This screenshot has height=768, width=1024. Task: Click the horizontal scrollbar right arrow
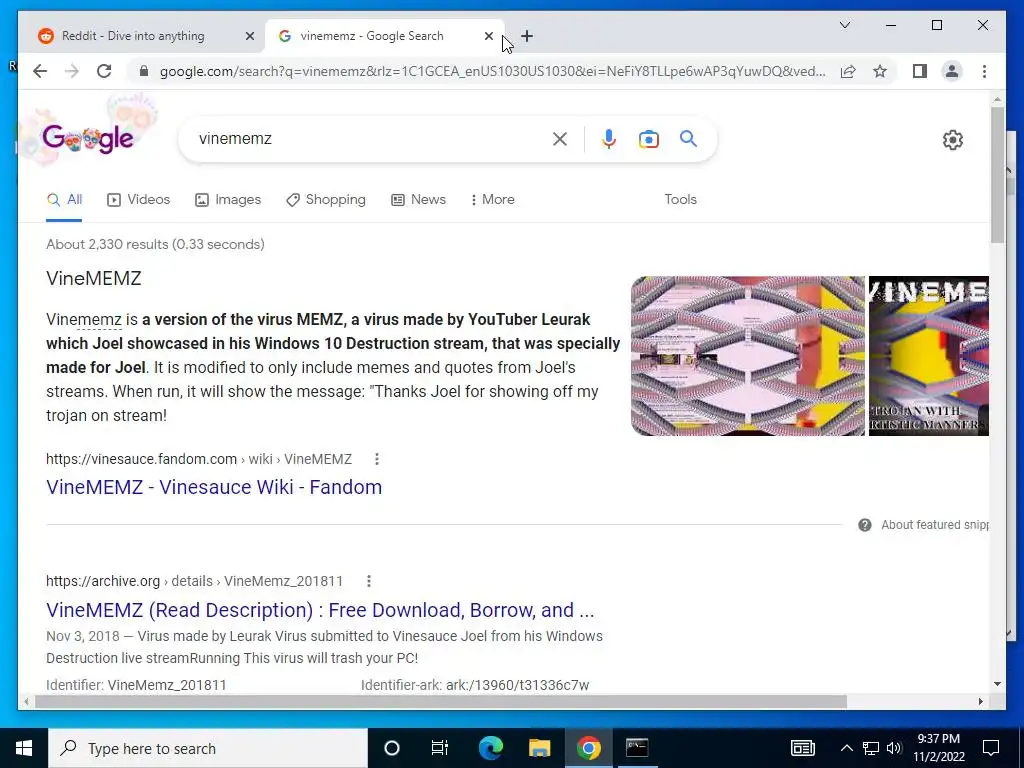click(980, 701)
